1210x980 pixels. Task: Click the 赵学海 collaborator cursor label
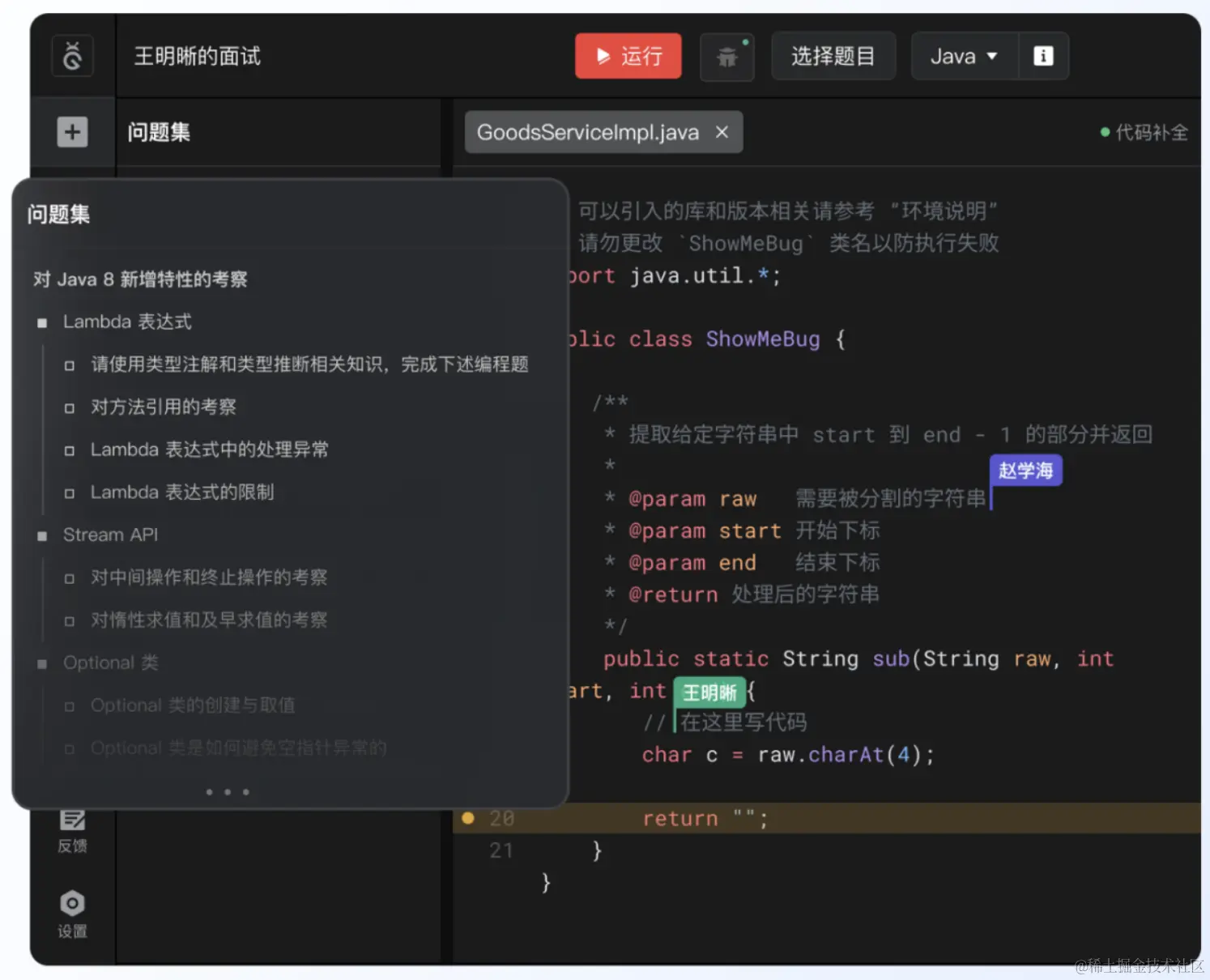coord(1025,471)
